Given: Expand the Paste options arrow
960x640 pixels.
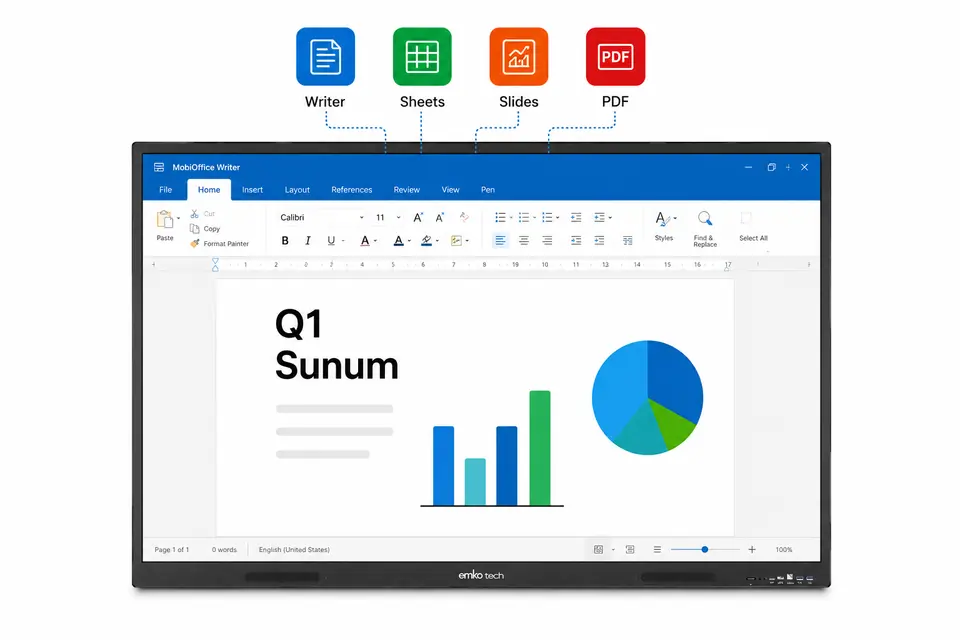Looking at the screenshot, I should tap(178, 218).
